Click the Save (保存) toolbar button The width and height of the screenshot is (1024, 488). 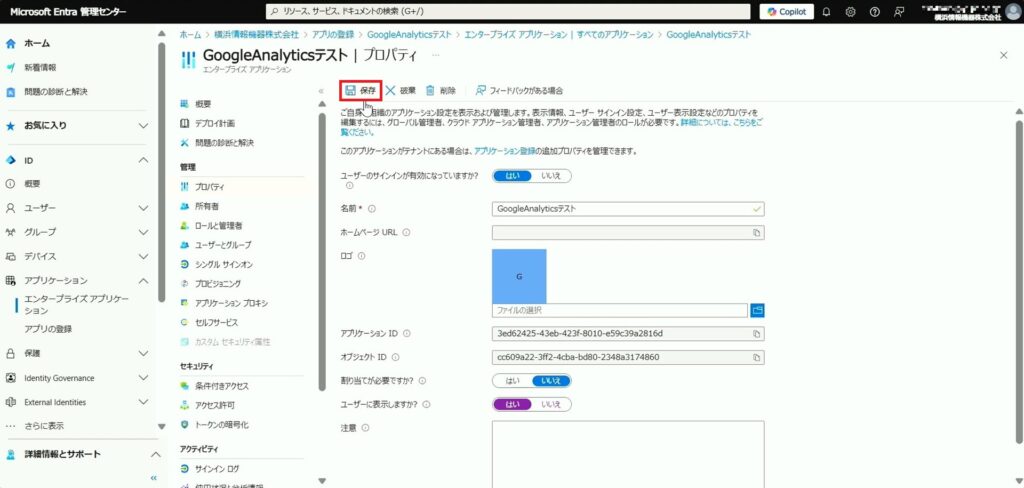360,91
